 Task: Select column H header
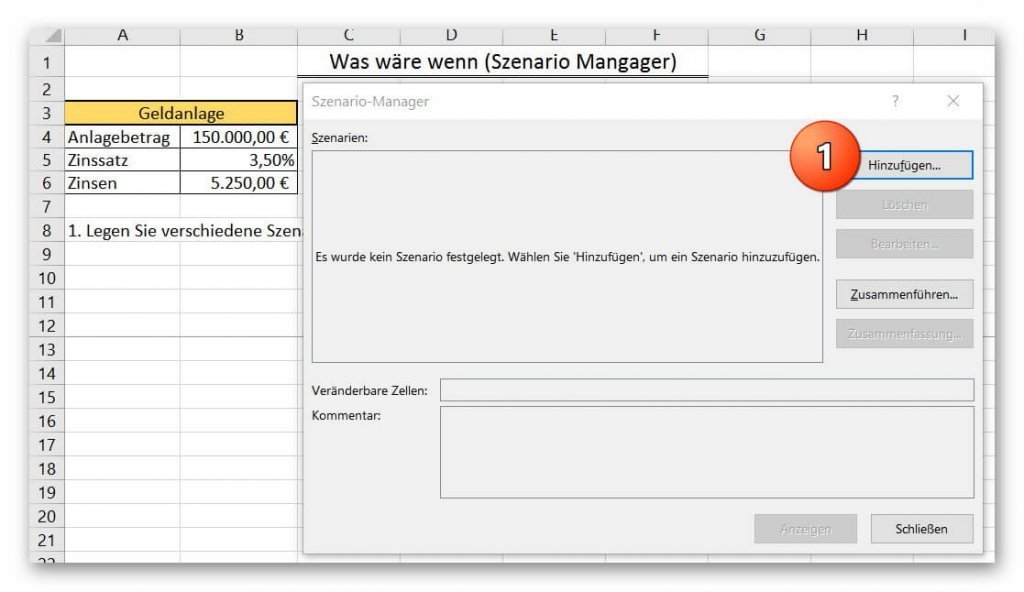click(x=862, y=35)
